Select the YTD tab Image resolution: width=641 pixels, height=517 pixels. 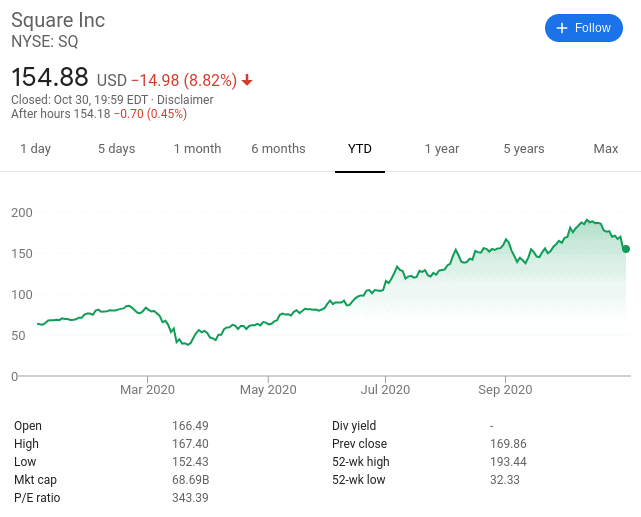tap(360, 148)
